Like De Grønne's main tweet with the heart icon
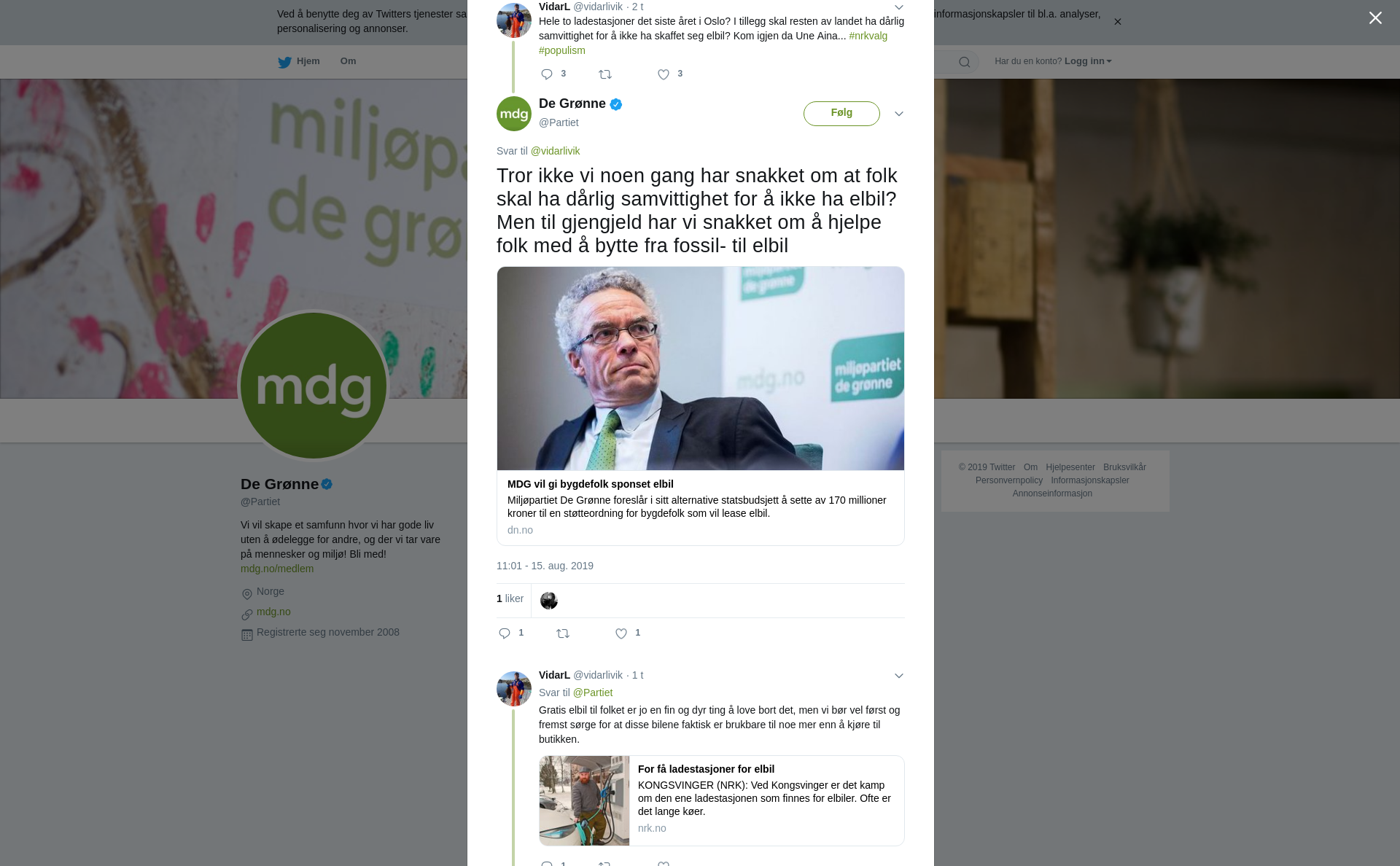Viewport: 1400px width, 866px height. click(x=621, y=633)
